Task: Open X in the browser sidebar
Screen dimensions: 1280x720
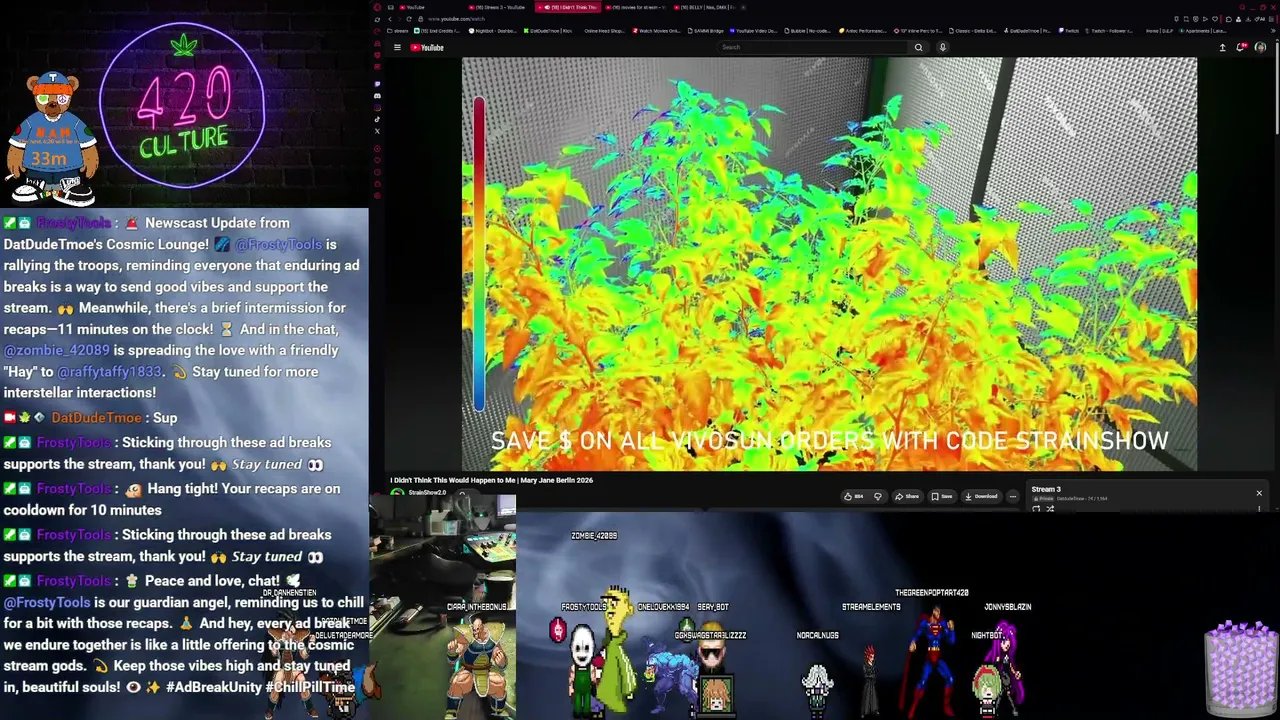Action: [x=377, y=131]
